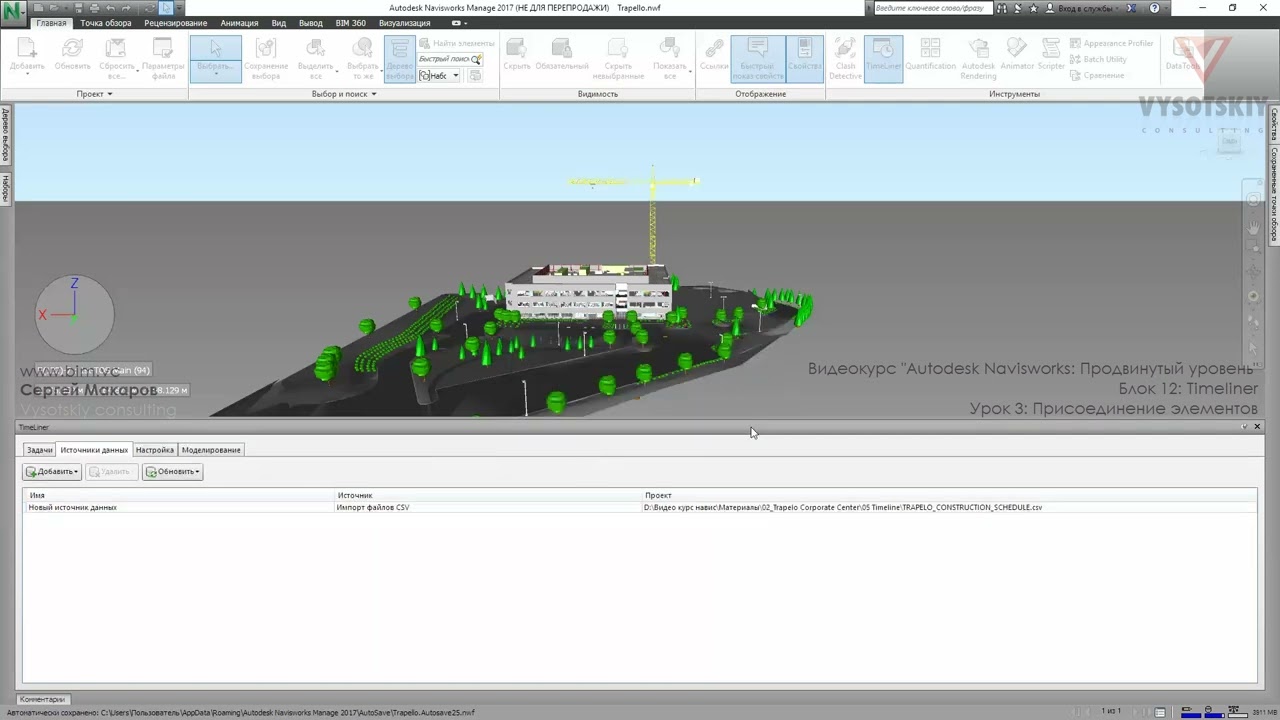
Task: Switch to the Точка обзора ribbon tab
Action: coord(106,23)
